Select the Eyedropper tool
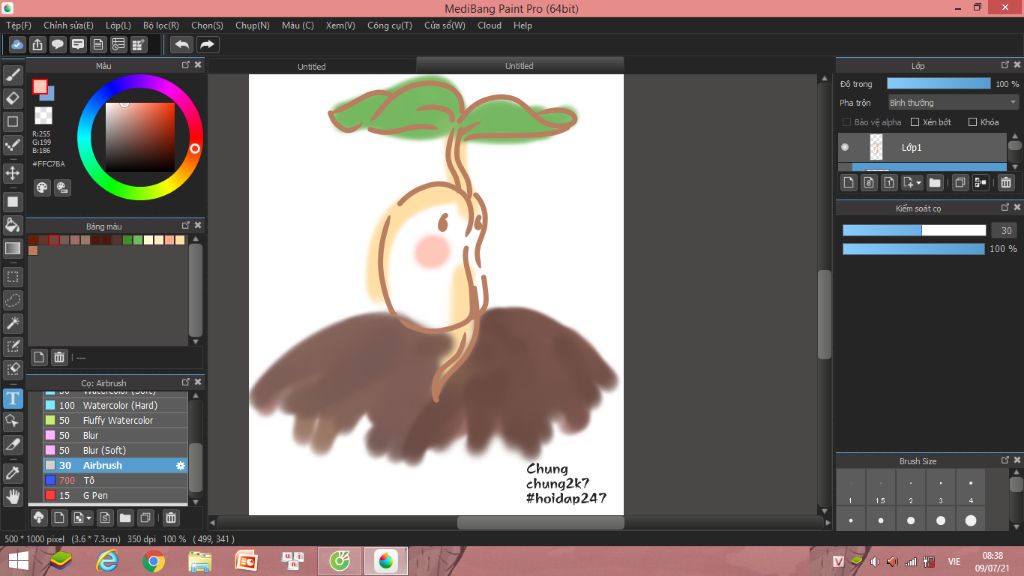Image resolution: width=1024 pixels, height=576 pixels. 12,473
